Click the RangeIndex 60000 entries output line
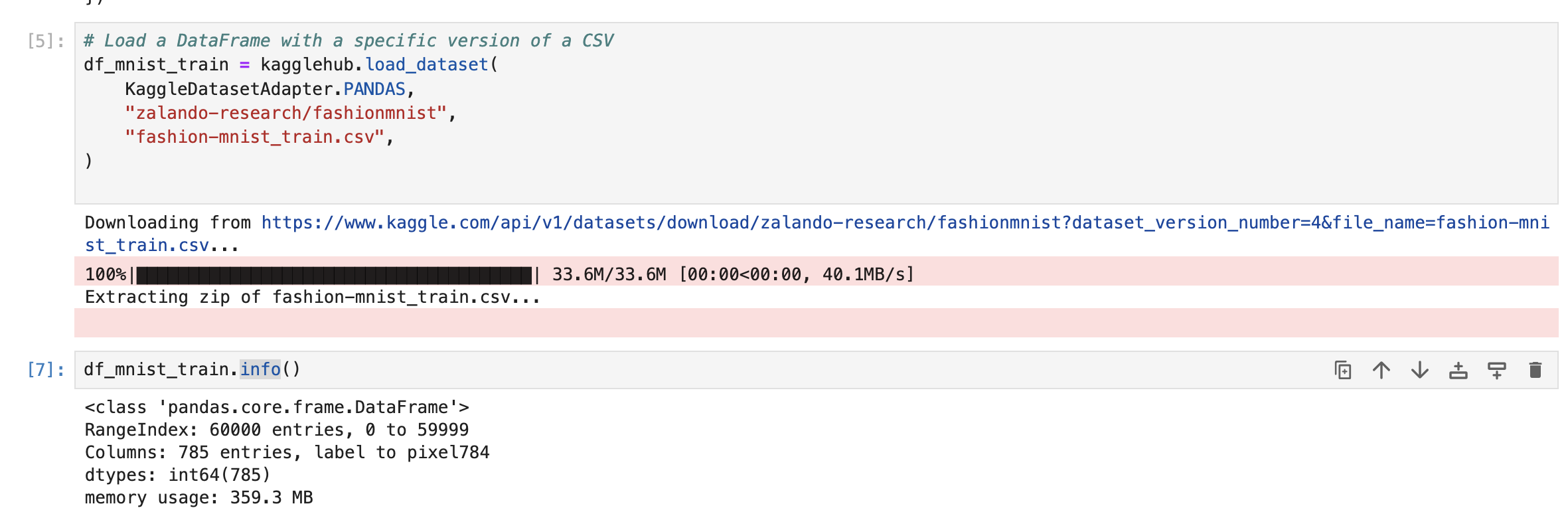The height and width of the screenshot is (522, 1568). click(x=276, y=430)
